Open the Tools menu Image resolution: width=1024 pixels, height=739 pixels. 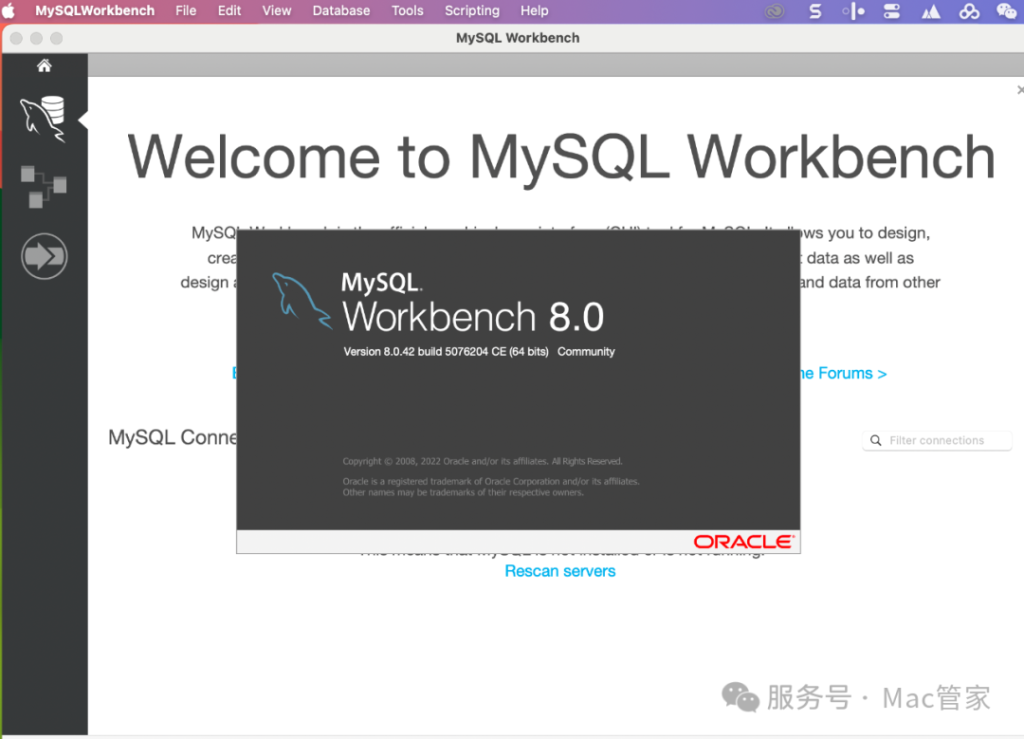click(x=407, y=11)
